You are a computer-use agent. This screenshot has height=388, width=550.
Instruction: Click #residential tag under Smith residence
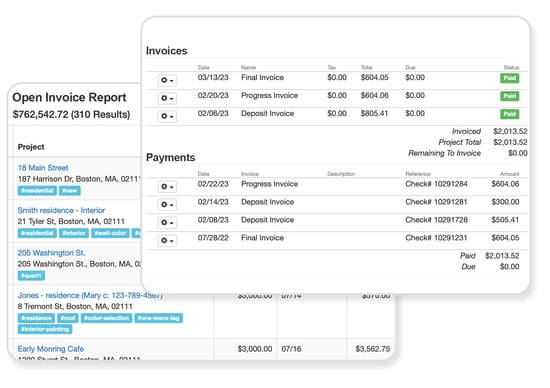[37, 233]
